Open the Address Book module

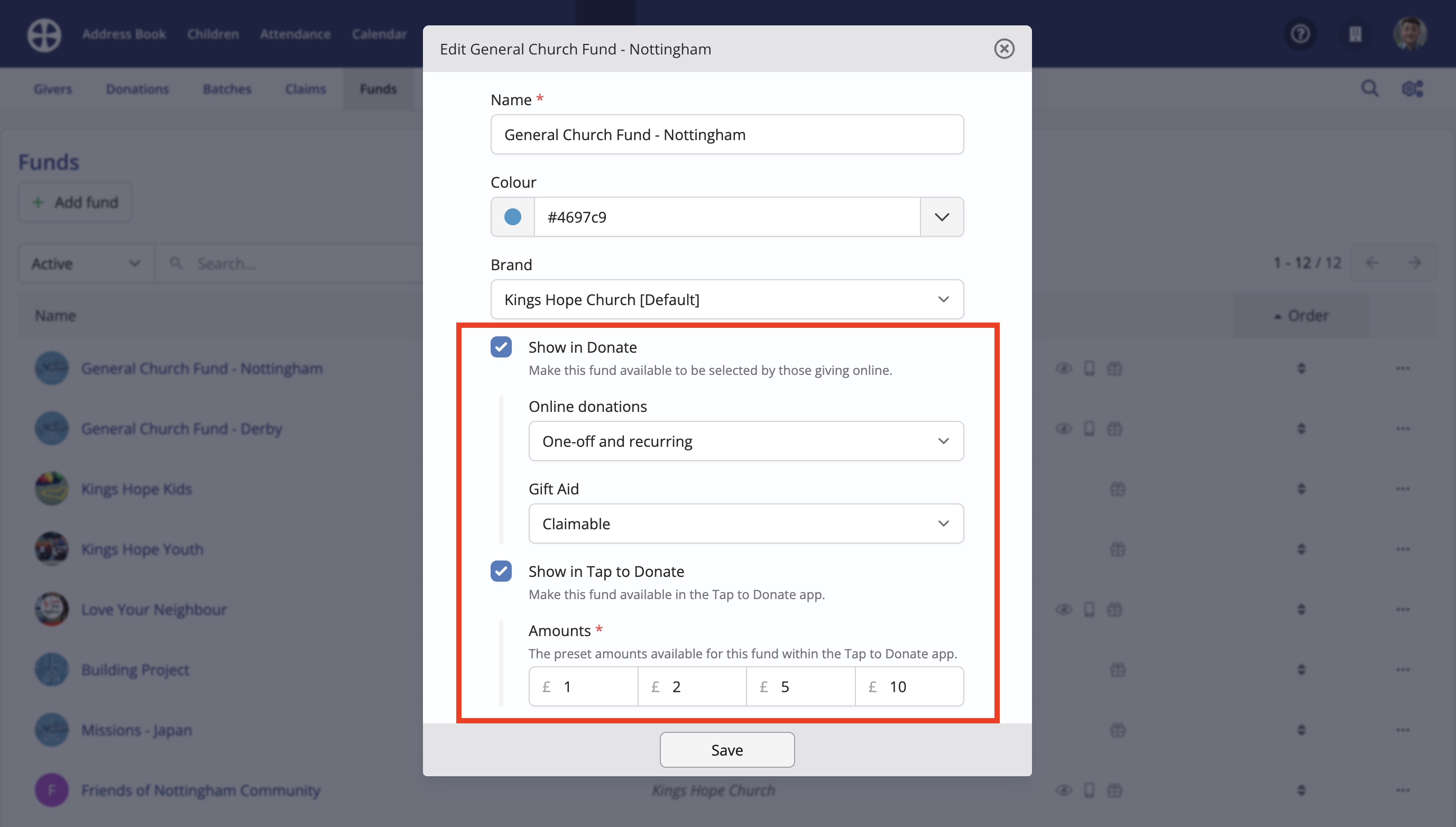[x=124, y=34]
